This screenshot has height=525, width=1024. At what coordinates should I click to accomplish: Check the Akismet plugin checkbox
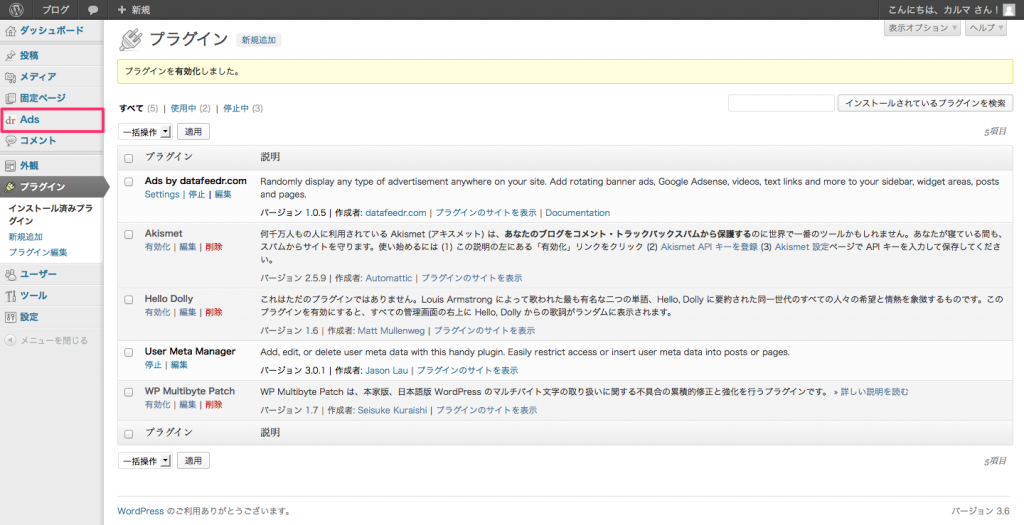(129, 234)
